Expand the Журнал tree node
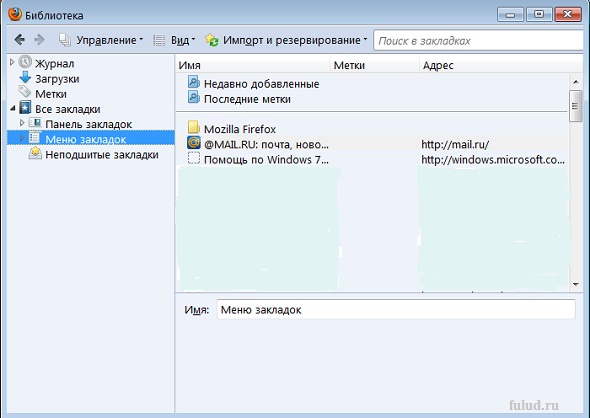The height and width of the screenshot is (418, 590). [x=12, y=62]
